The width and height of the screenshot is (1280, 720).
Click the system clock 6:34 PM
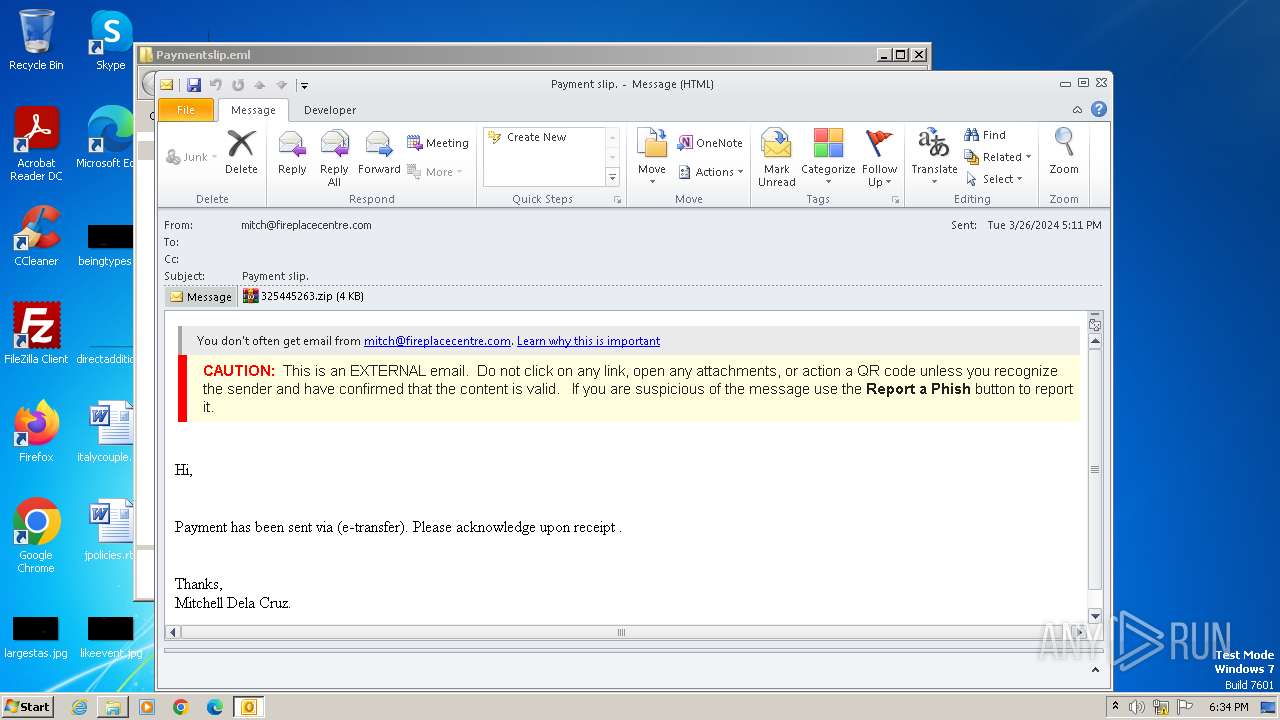1228,707
